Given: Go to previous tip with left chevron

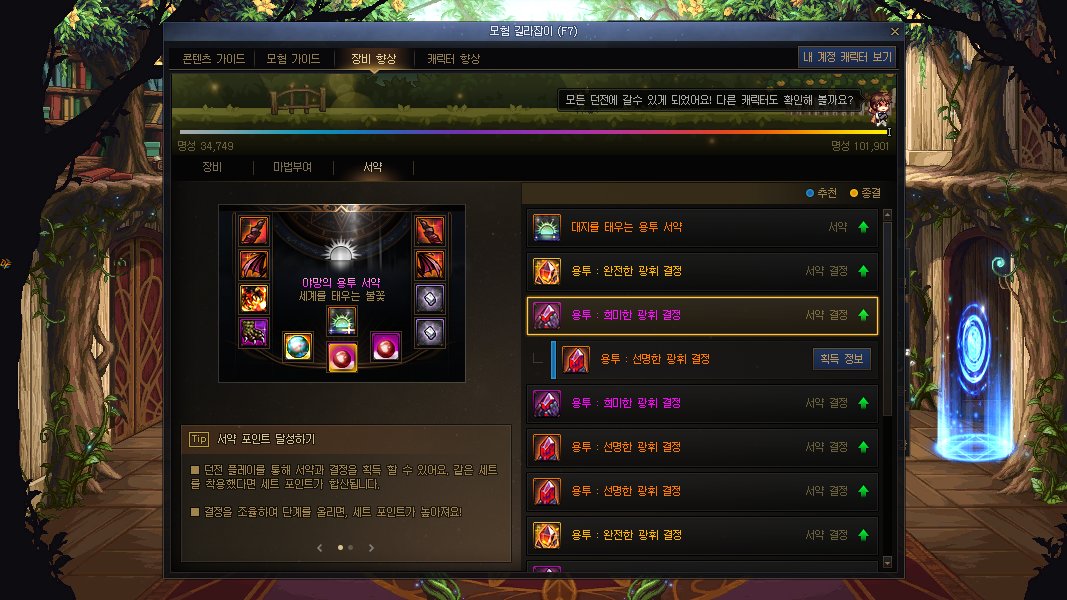Looking at the screenshot, I should tap(320, 548).
